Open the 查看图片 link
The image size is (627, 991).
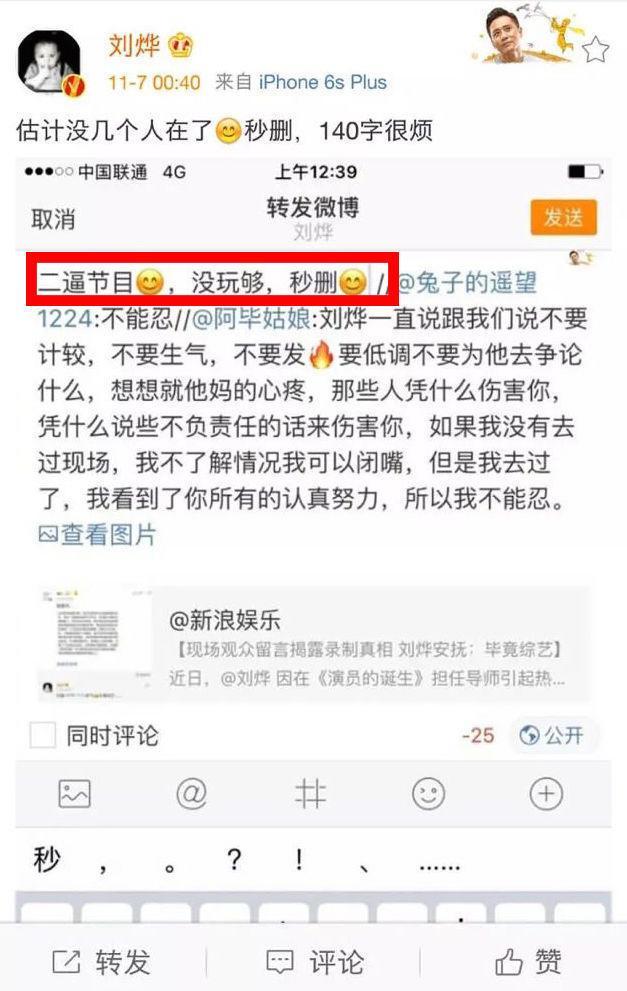(x=97, y=535)
